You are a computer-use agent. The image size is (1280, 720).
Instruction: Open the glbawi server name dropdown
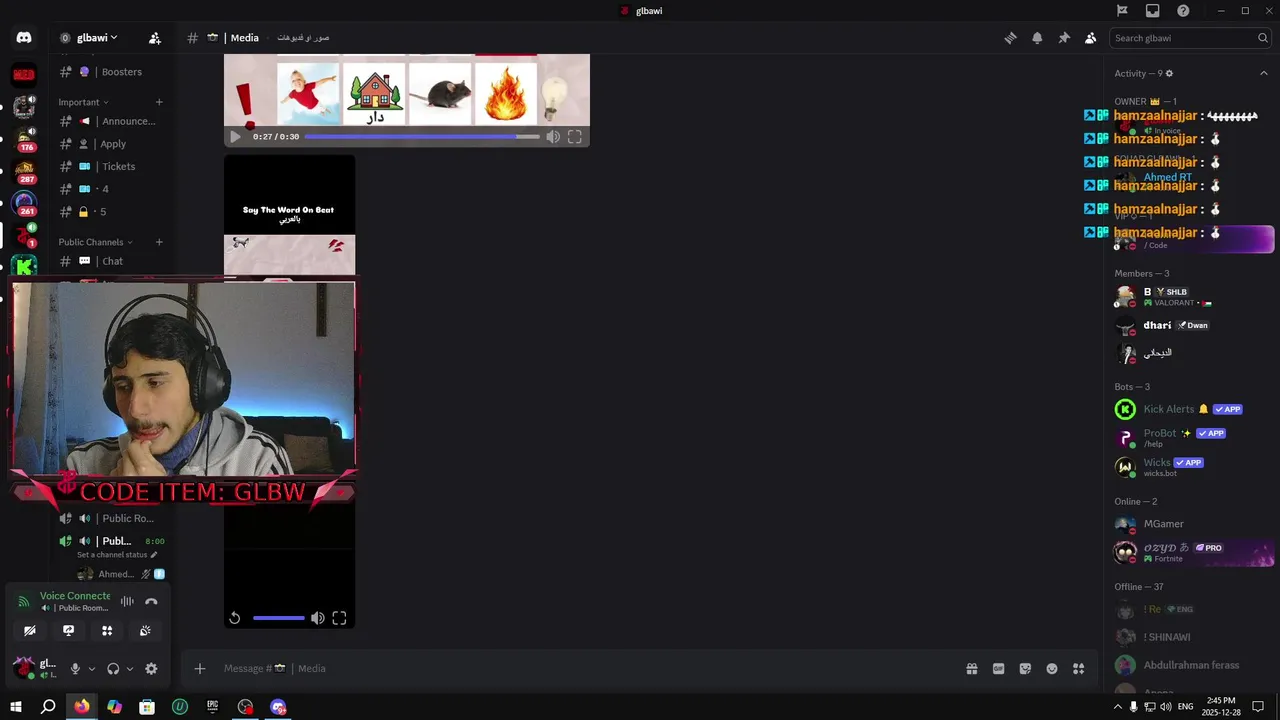97,38
